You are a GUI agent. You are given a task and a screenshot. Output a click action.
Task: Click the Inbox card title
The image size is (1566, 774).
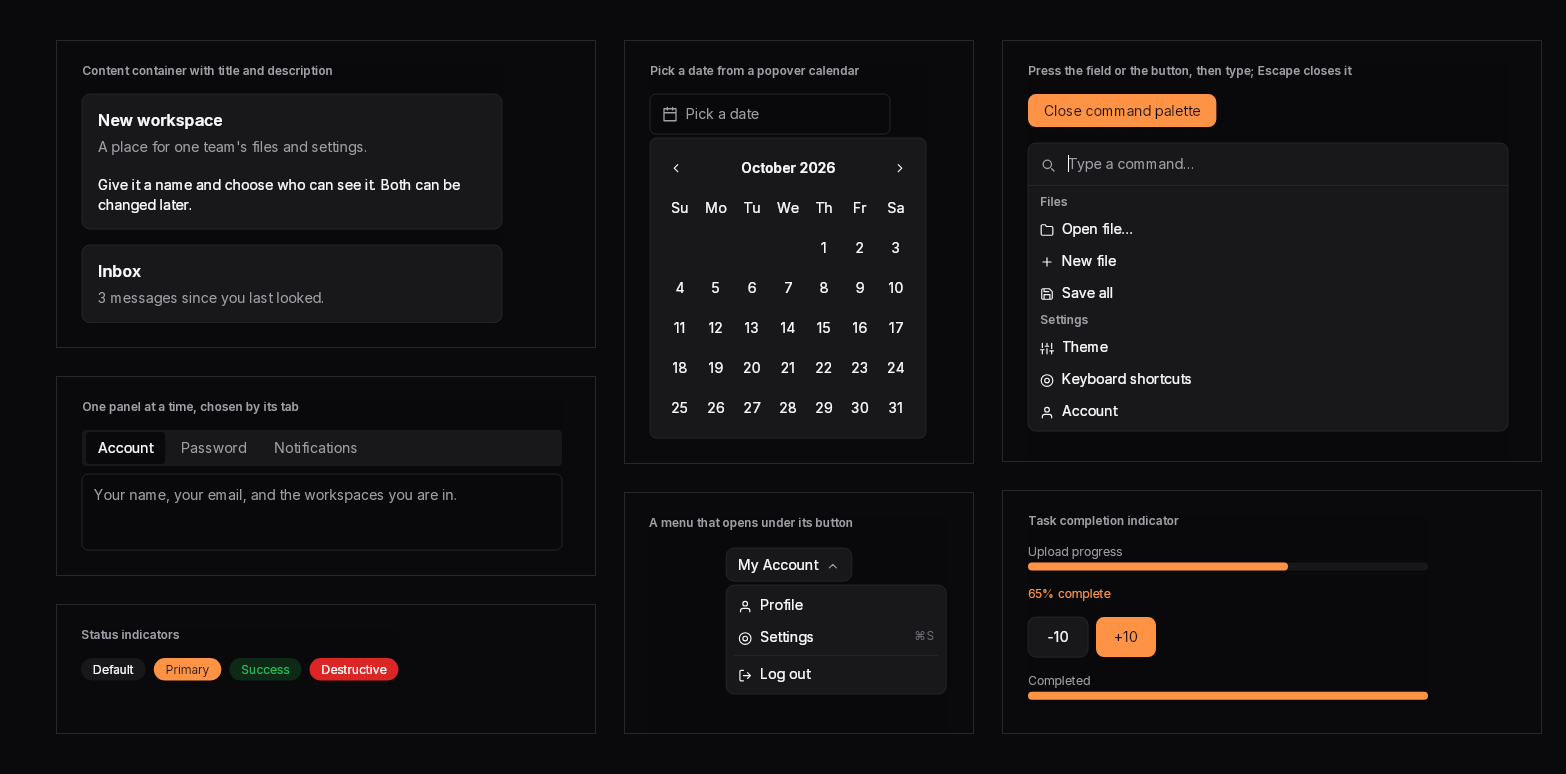coord(119,271)
